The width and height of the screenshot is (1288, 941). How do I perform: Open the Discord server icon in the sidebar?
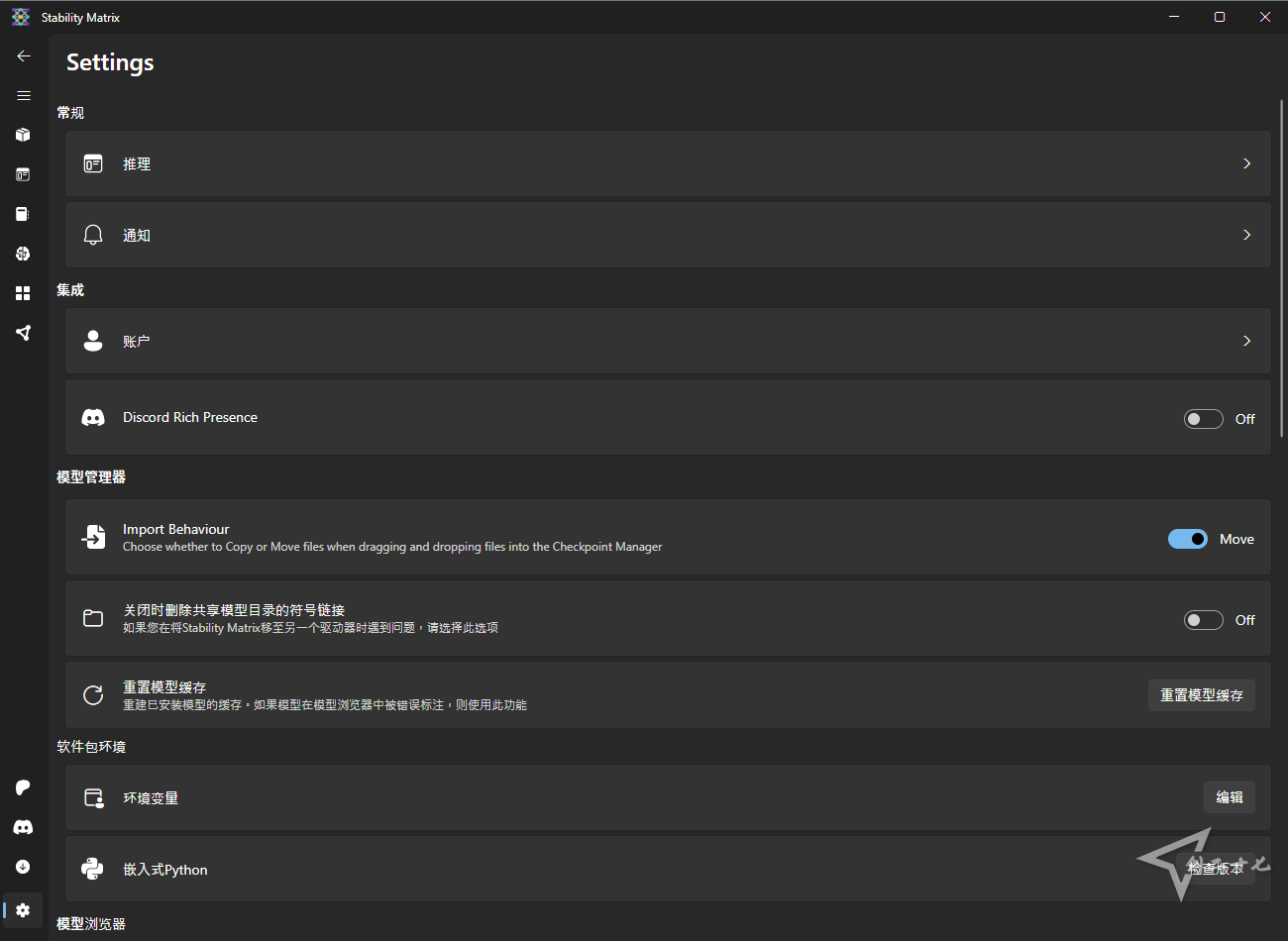[24, 827]
